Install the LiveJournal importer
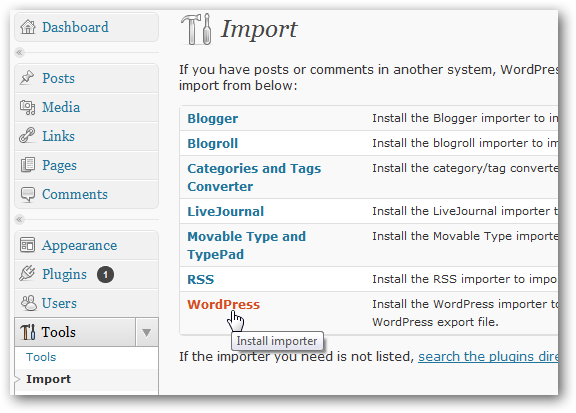Image resolution: width=576 pixels, height=413 pixels. tap(226, 212)
